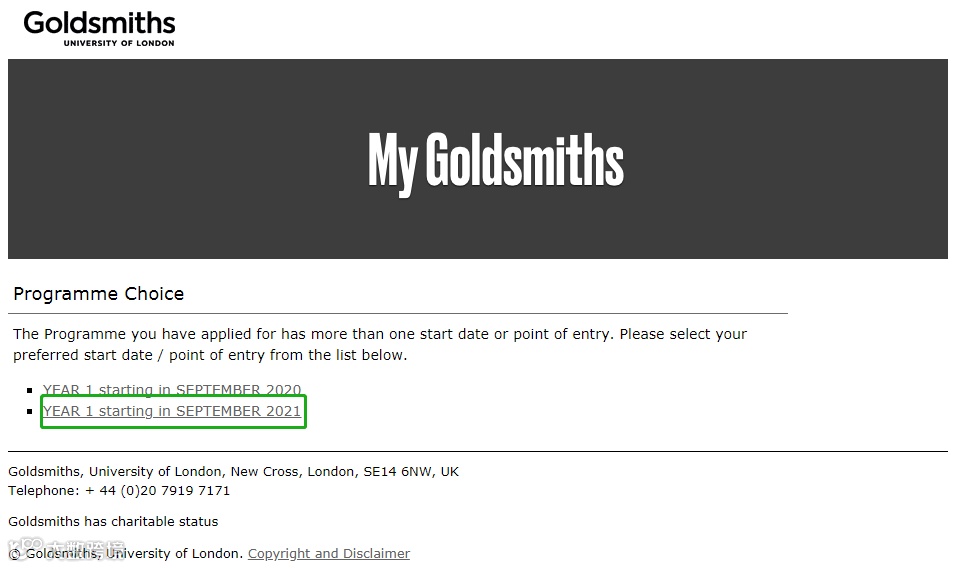Click the 'Goldsmiths has charitable status' text
The image size is (955, 568).
(x=113, y=522)
